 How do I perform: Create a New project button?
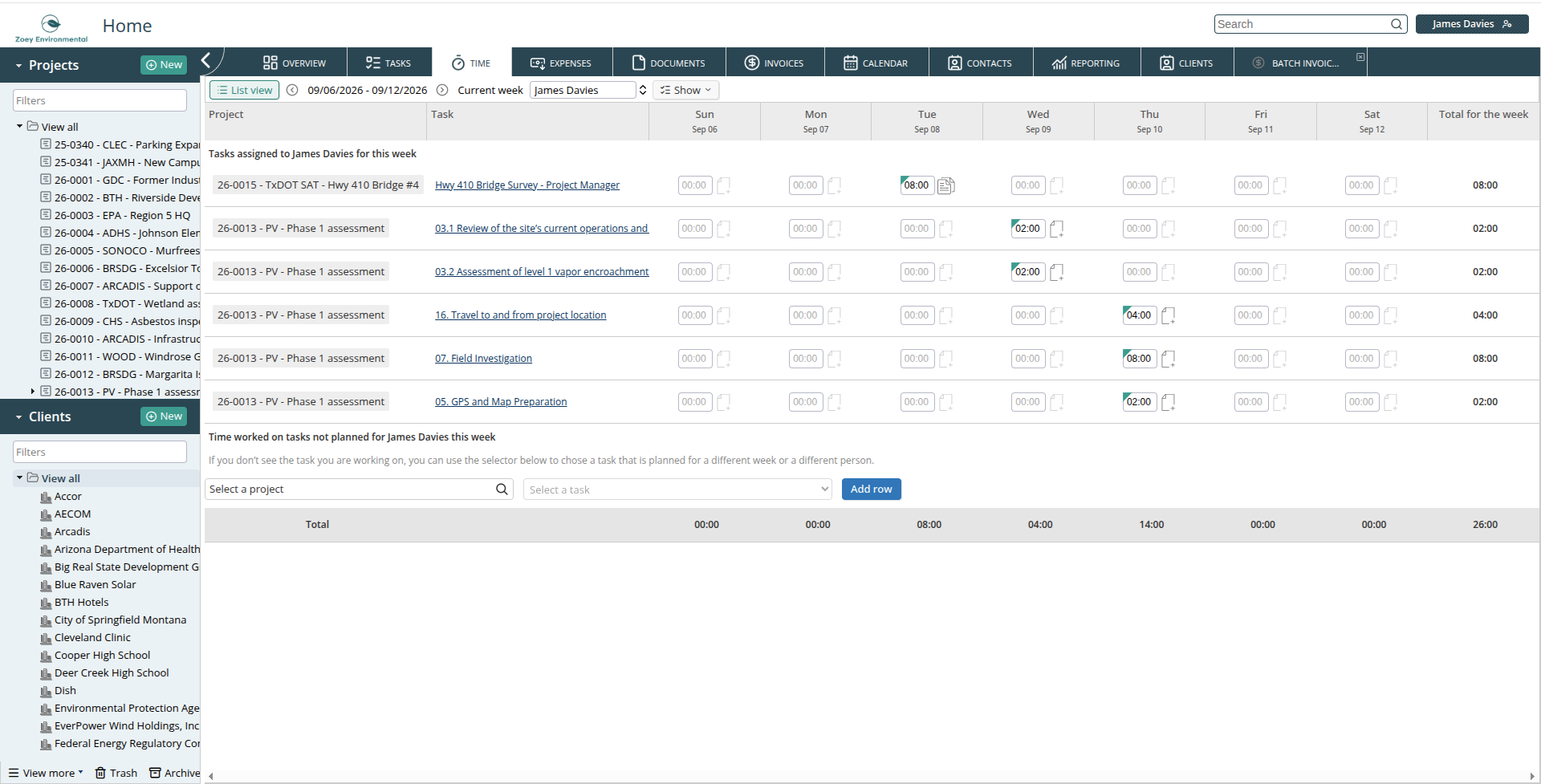click(164, 65)
